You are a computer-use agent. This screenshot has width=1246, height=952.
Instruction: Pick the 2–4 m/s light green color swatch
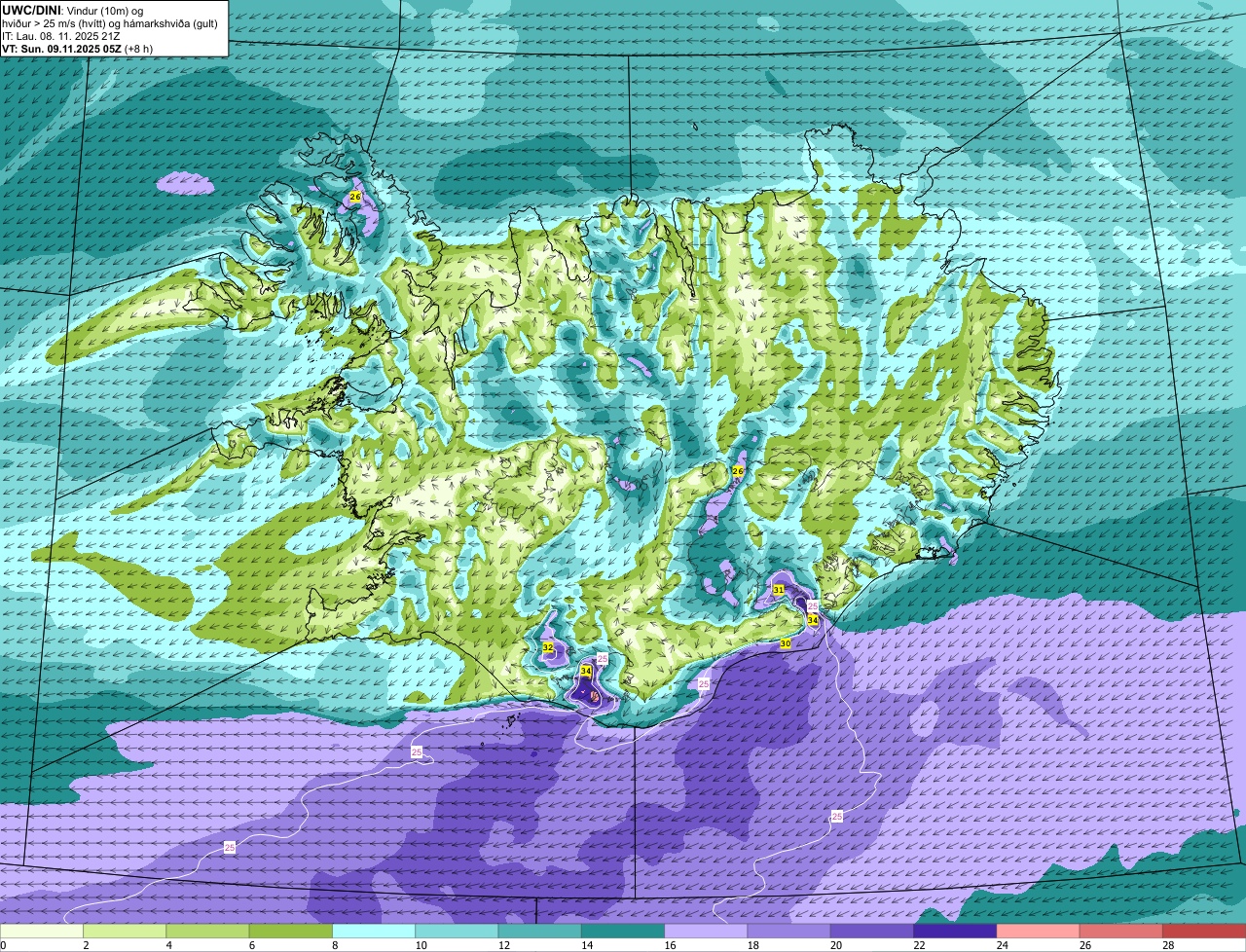click(x=125, y=932)
